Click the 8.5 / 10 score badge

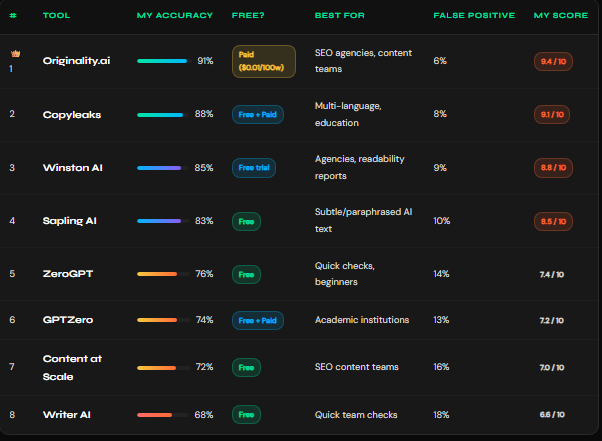[x=553, y=221]
